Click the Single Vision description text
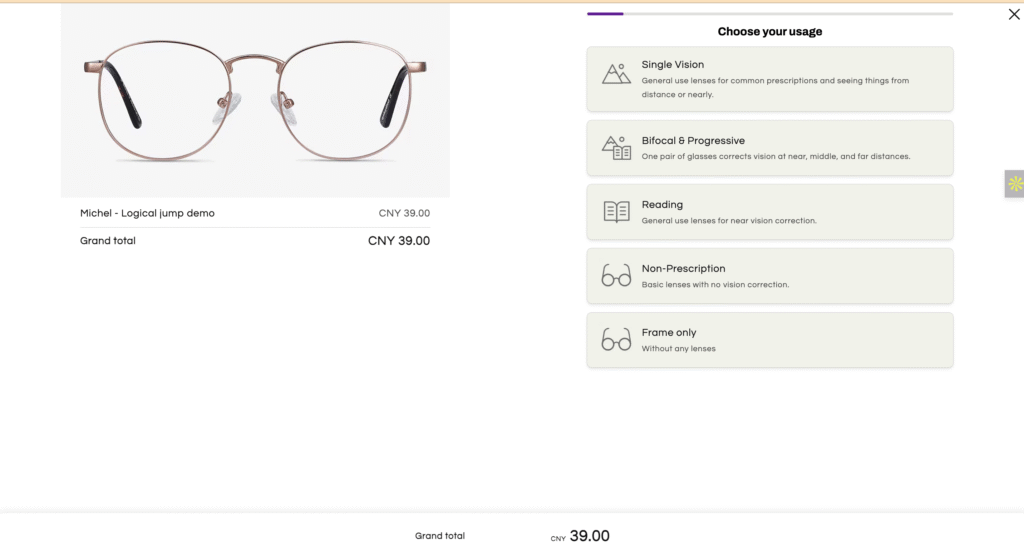Screen dimensions: 1024x552 [x=775, y=88]
